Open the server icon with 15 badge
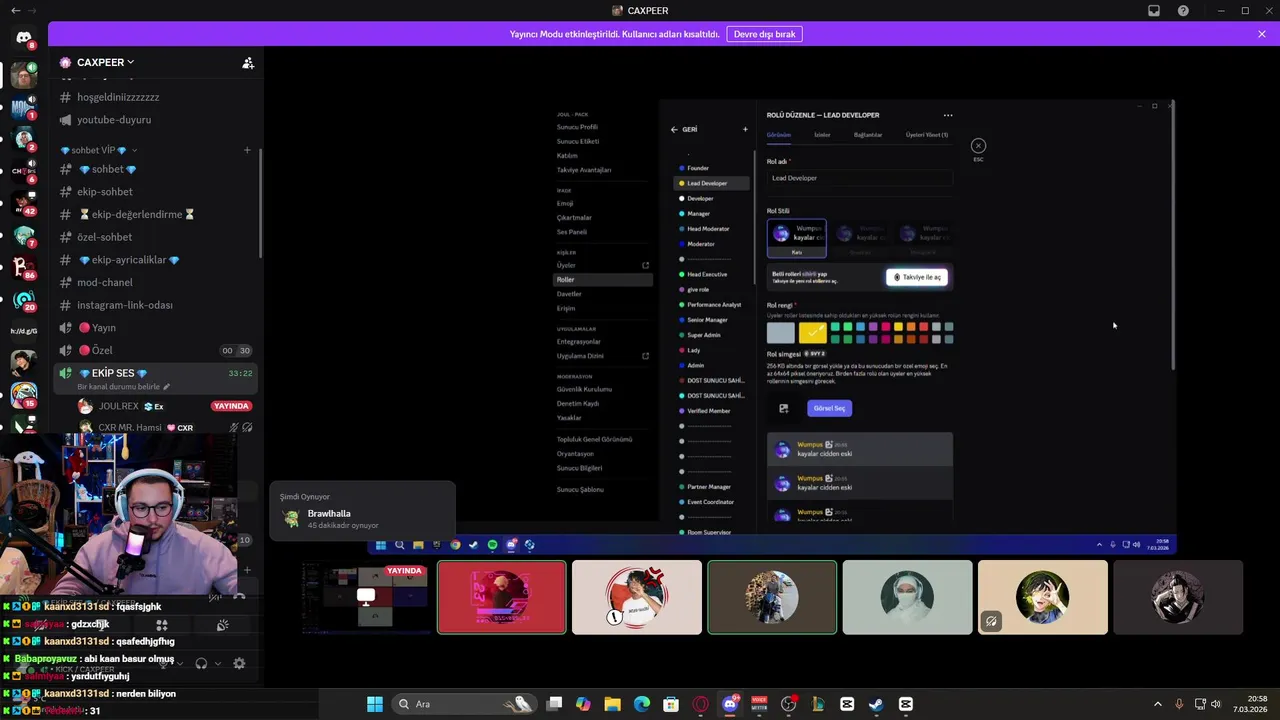The height and width of the screenshot is (720, 1280). click(24, 395)
